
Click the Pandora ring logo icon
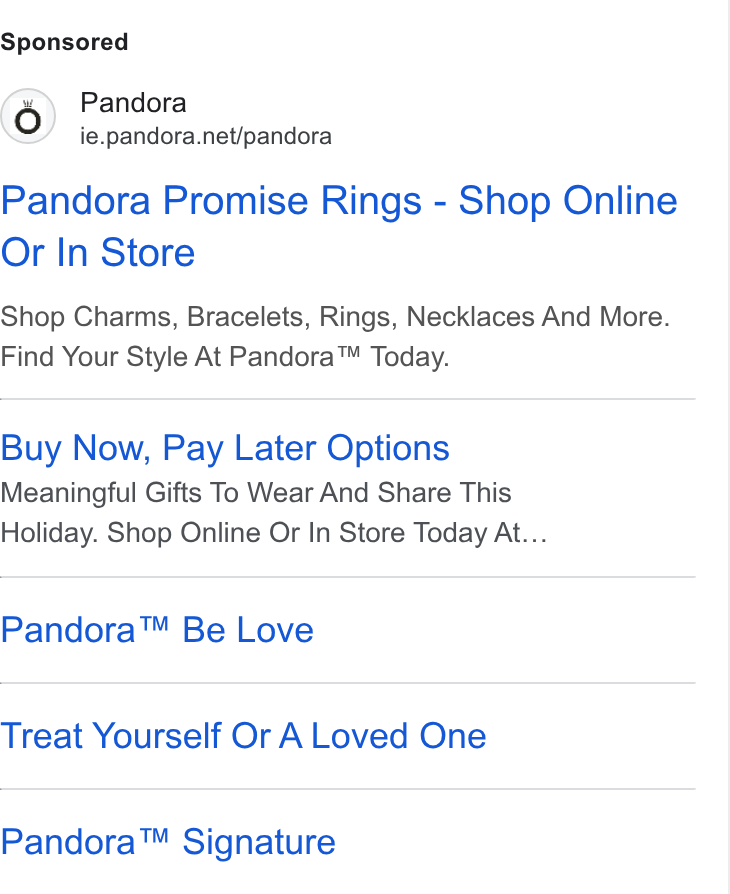[x=28, y=116]
